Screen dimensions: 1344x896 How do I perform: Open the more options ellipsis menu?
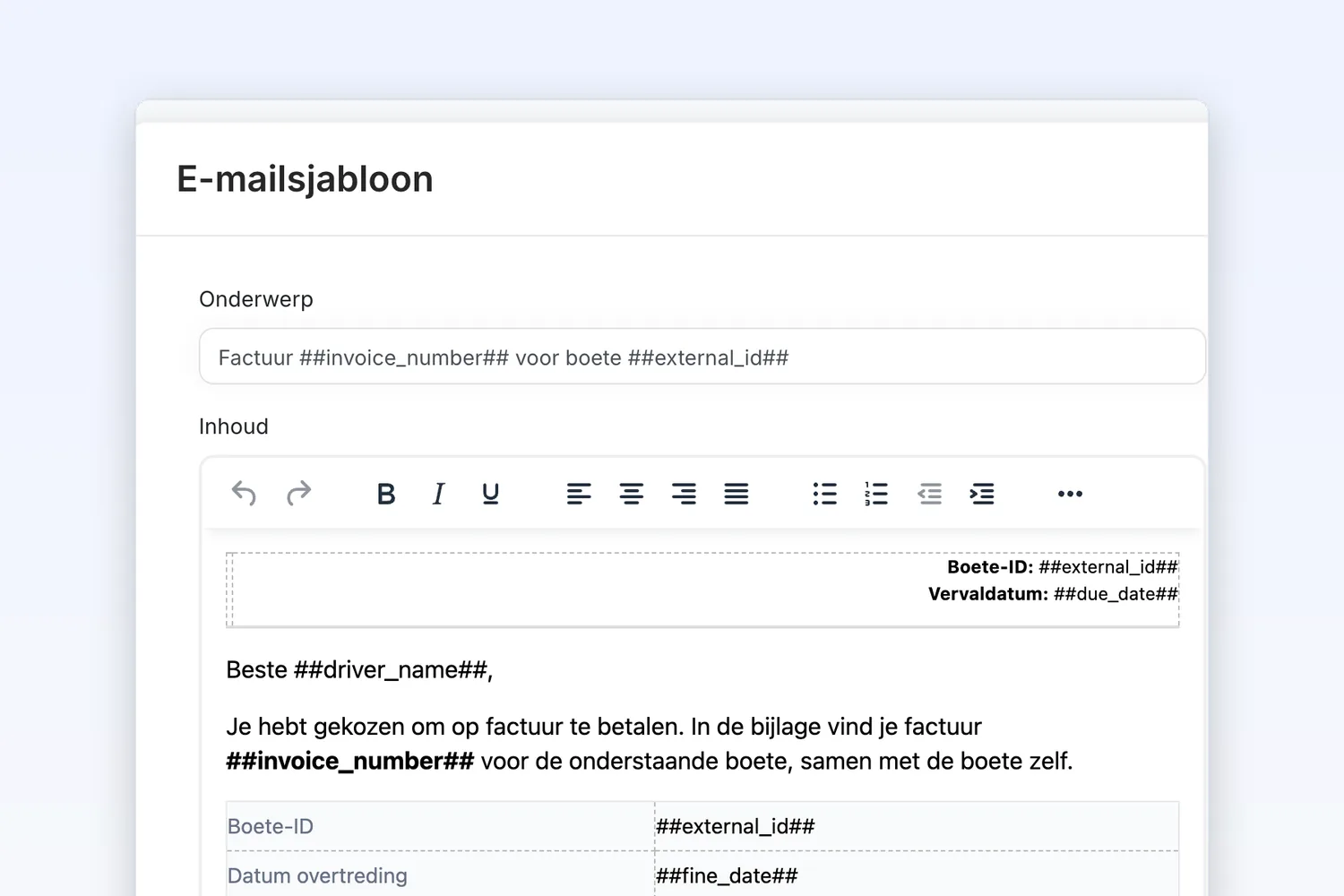coord(1070,494)
